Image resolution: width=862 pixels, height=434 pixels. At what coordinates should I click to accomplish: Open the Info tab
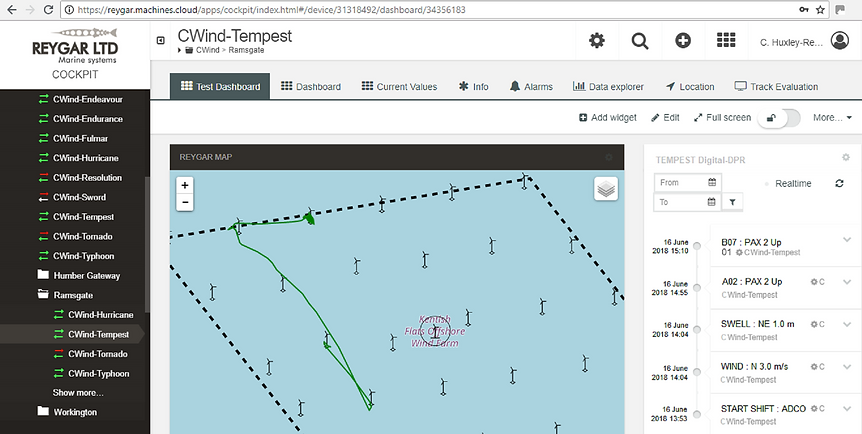[473, 86]
